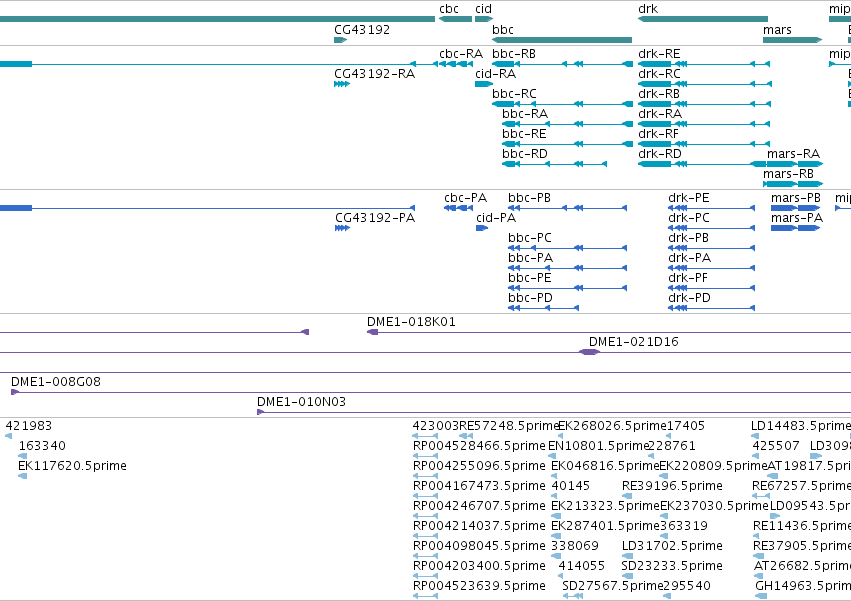Select the DME1-008G08 clone label
This screenshot has height=601, width=851.
click(56, 382)
